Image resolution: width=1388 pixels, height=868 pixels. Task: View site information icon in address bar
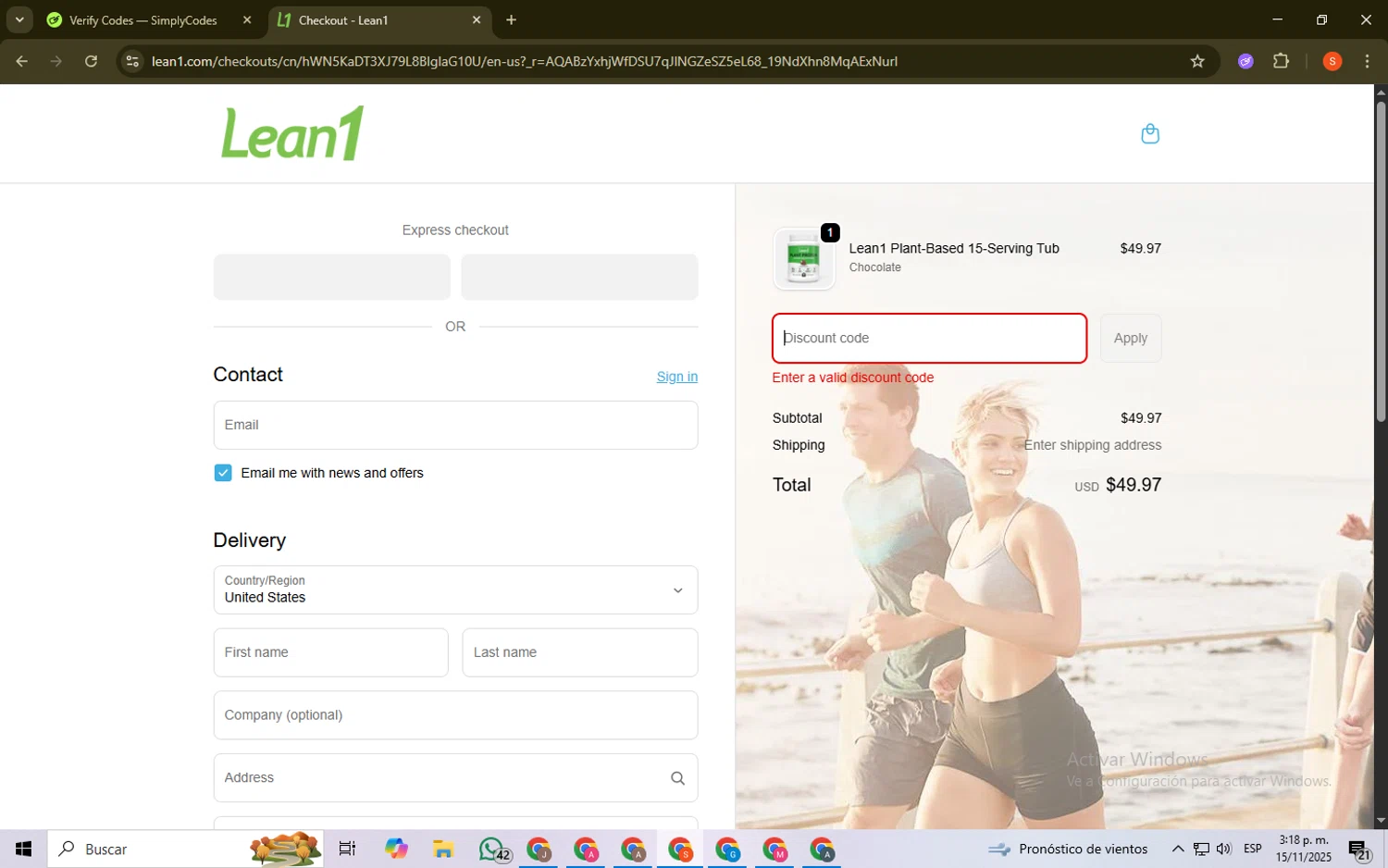point(132,61)
